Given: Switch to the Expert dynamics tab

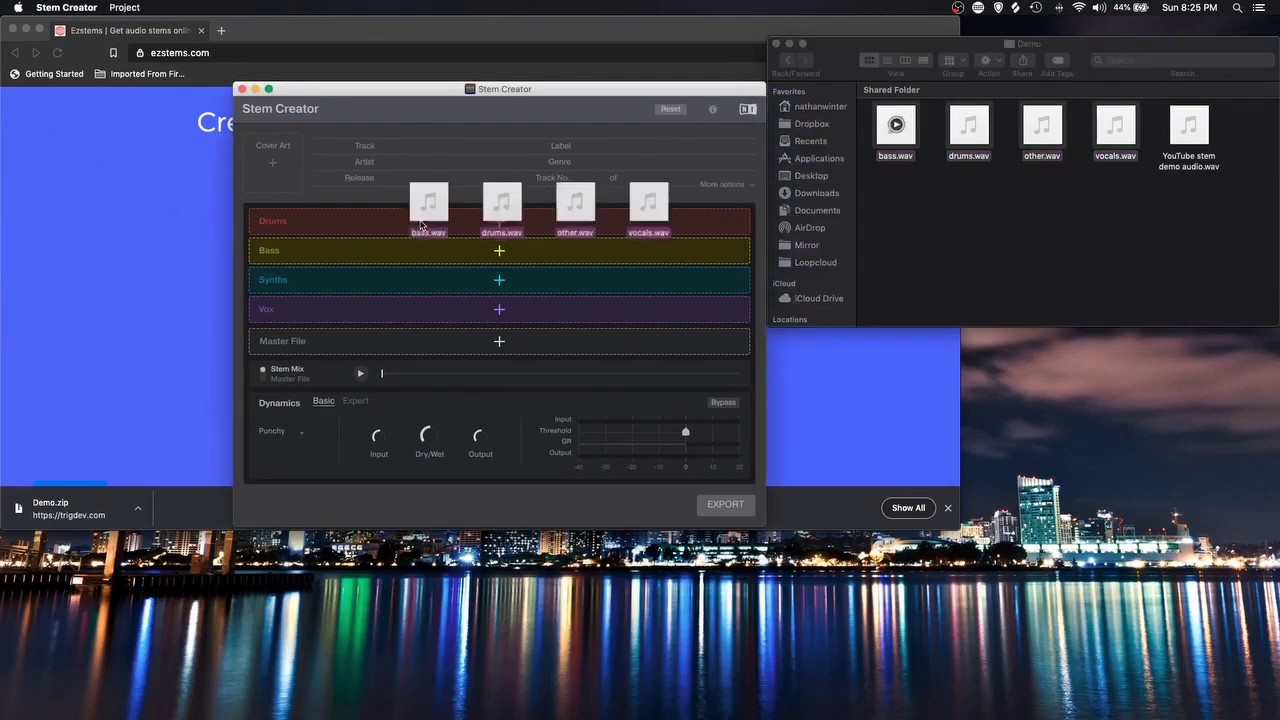Looking at the screenshot, I should (x=355, y=401).
